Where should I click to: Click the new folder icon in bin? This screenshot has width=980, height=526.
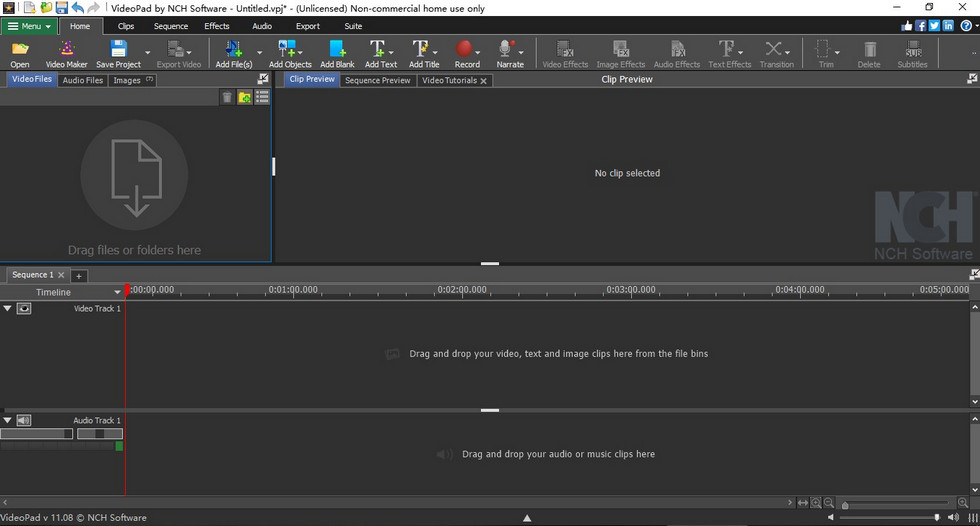(244, 97)
